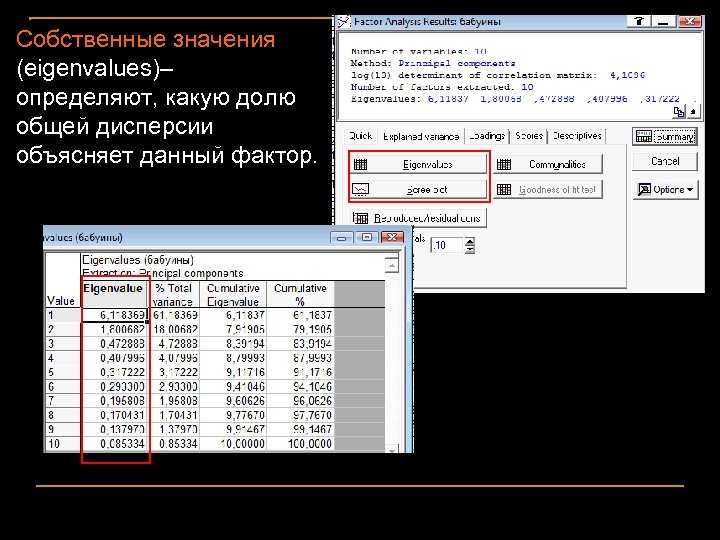Click the Eigenvalues button grid icon
This screenshot has height=540, width=720.
(x=361, y=164)
